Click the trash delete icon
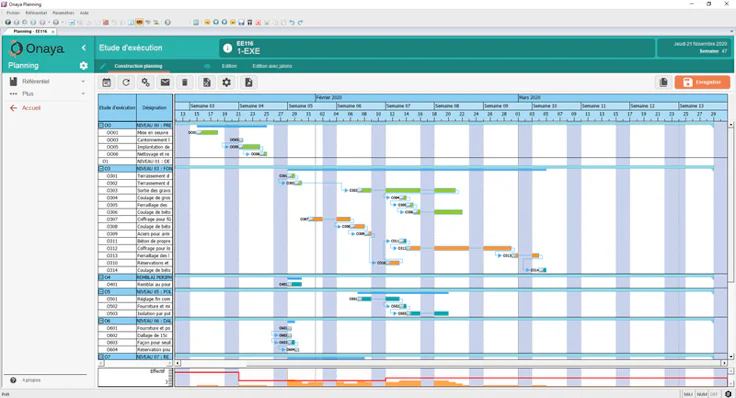 point(185,83)
